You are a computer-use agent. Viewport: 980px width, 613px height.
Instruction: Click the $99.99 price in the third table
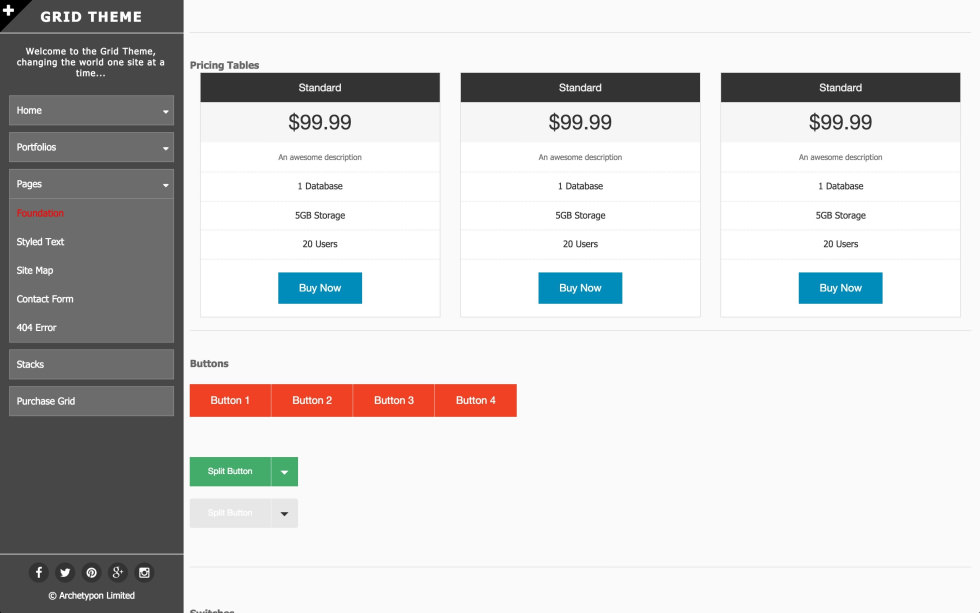tap(841, 122)
